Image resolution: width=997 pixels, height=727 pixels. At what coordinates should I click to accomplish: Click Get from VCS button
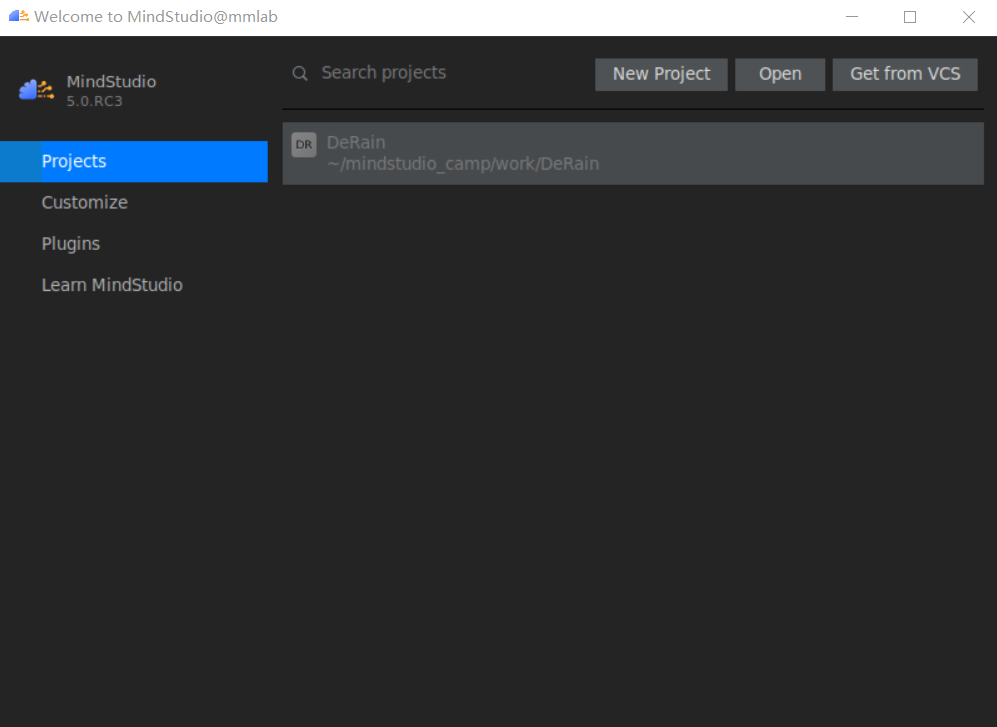904,74
